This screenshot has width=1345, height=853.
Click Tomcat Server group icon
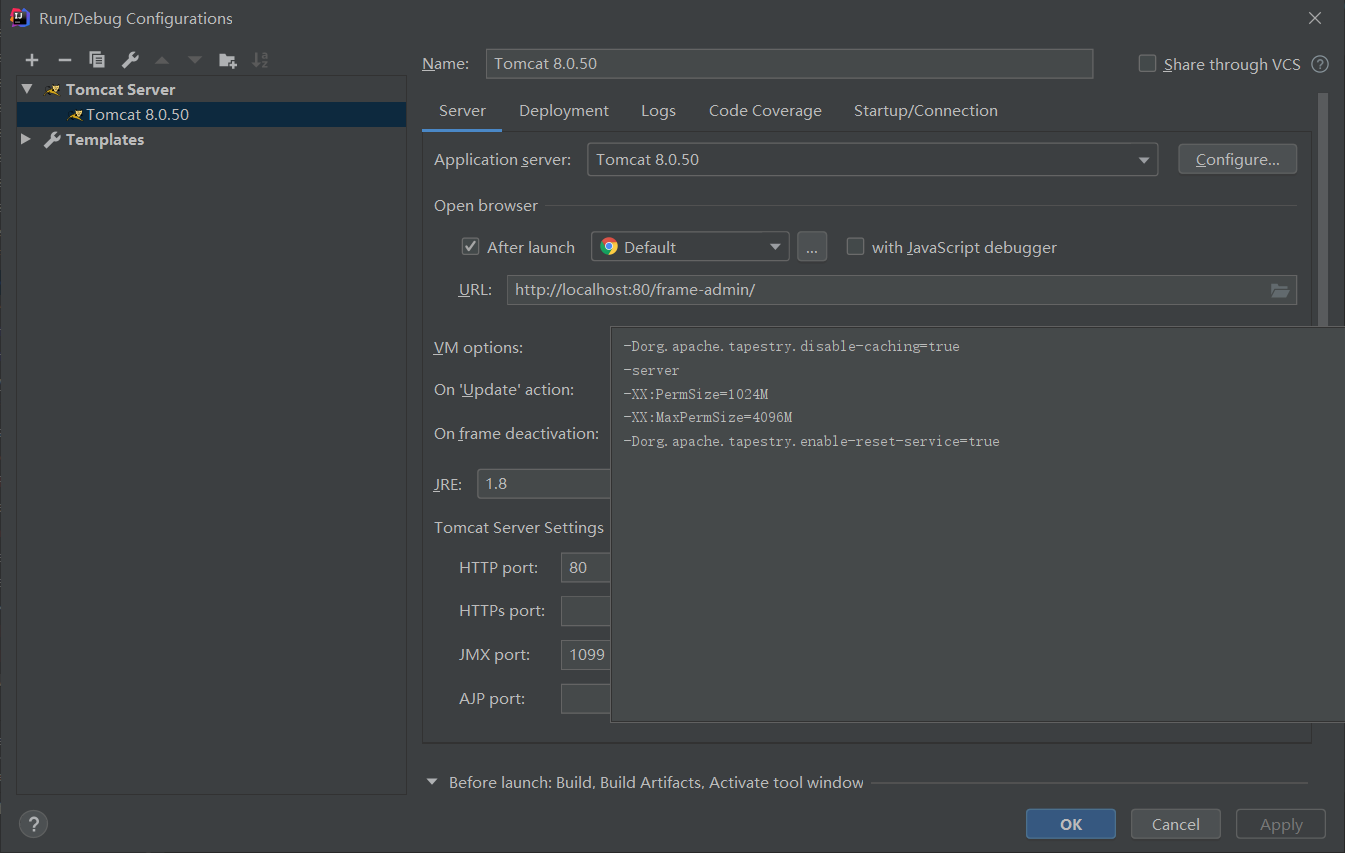tap(53, 90)
